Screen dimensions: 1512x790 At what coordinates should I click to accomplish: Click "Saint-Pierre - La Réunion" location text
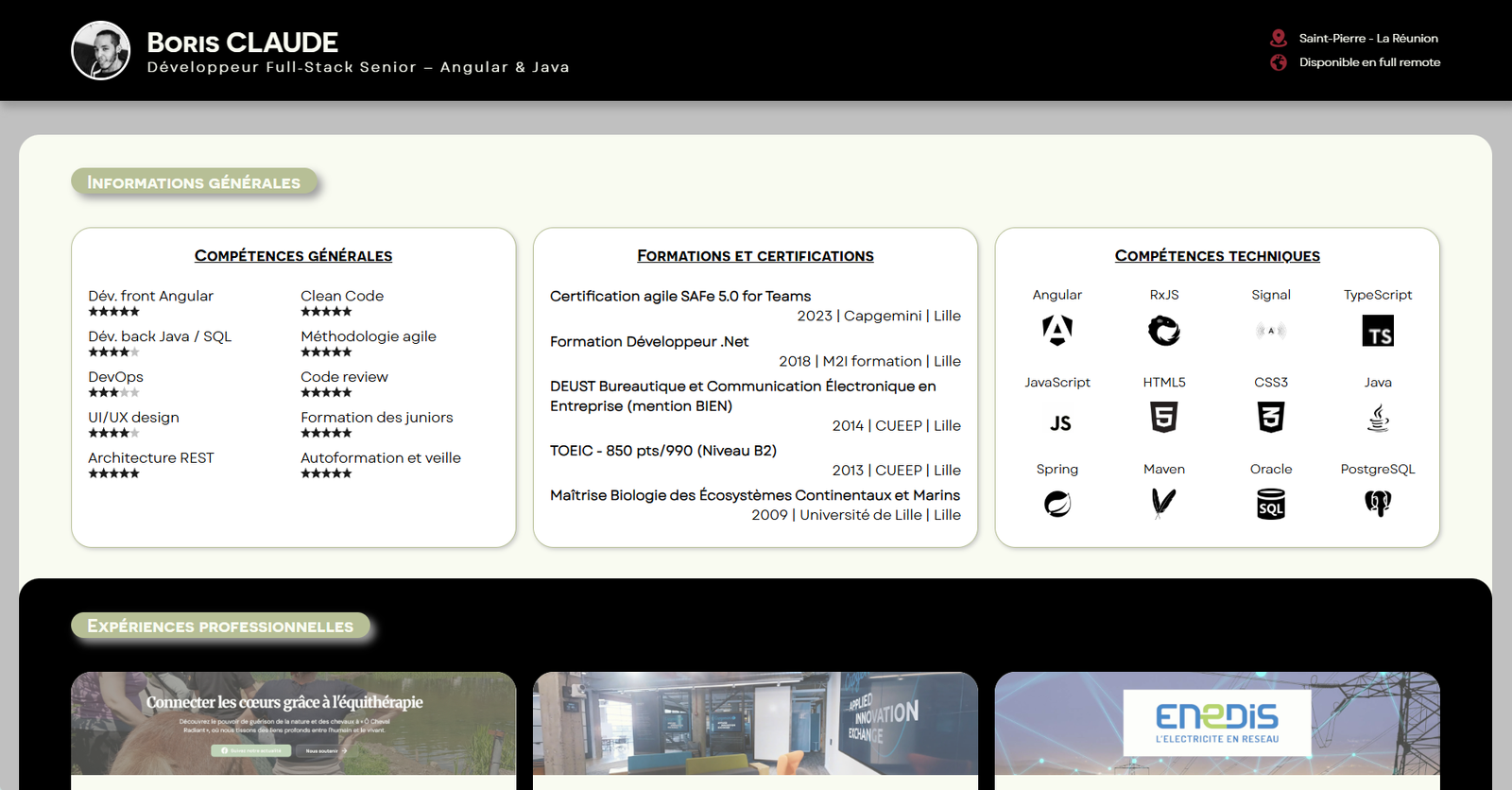(x=1368, y=39)
